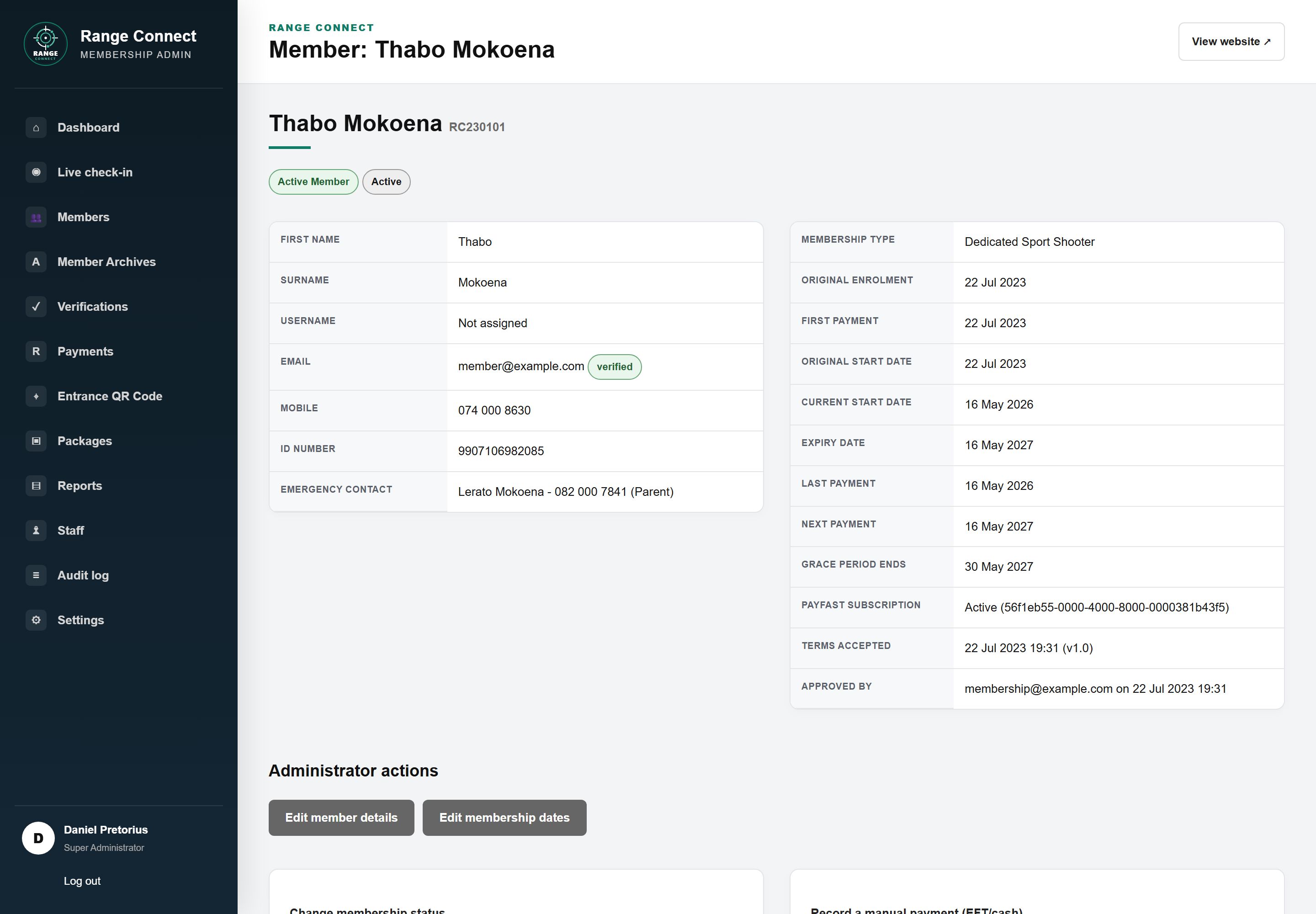The height and width of the screenshot is (914, 1316).
Task: Click the Members people icon
Action: (x=36, y=217)
